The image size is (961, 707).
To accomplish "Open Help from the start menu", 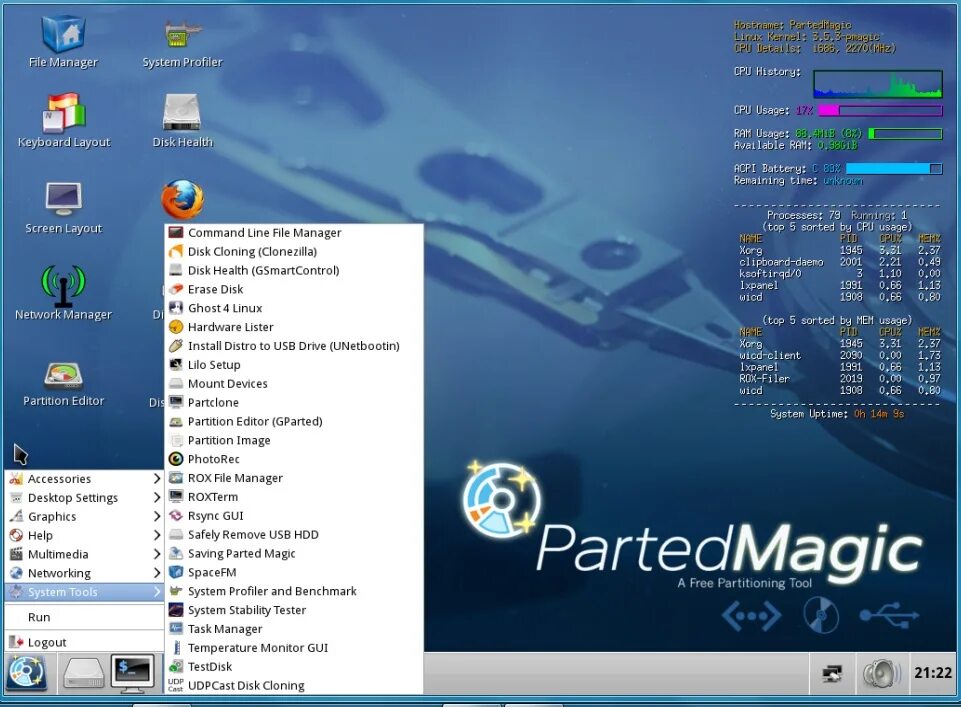I will pos(85,535).
